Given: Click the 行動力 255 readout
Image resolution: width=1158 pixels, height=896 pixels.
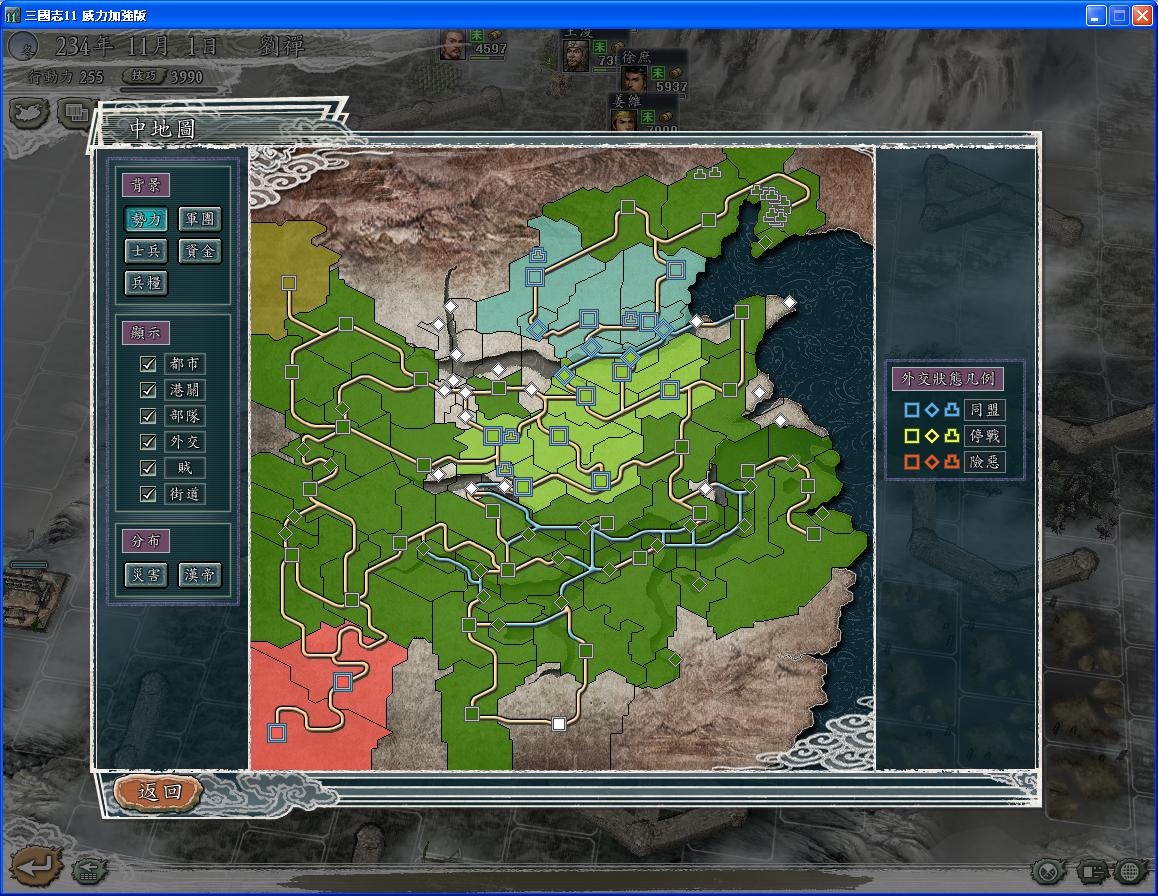Looking at the screenshot, I should [x=65, y=76].
